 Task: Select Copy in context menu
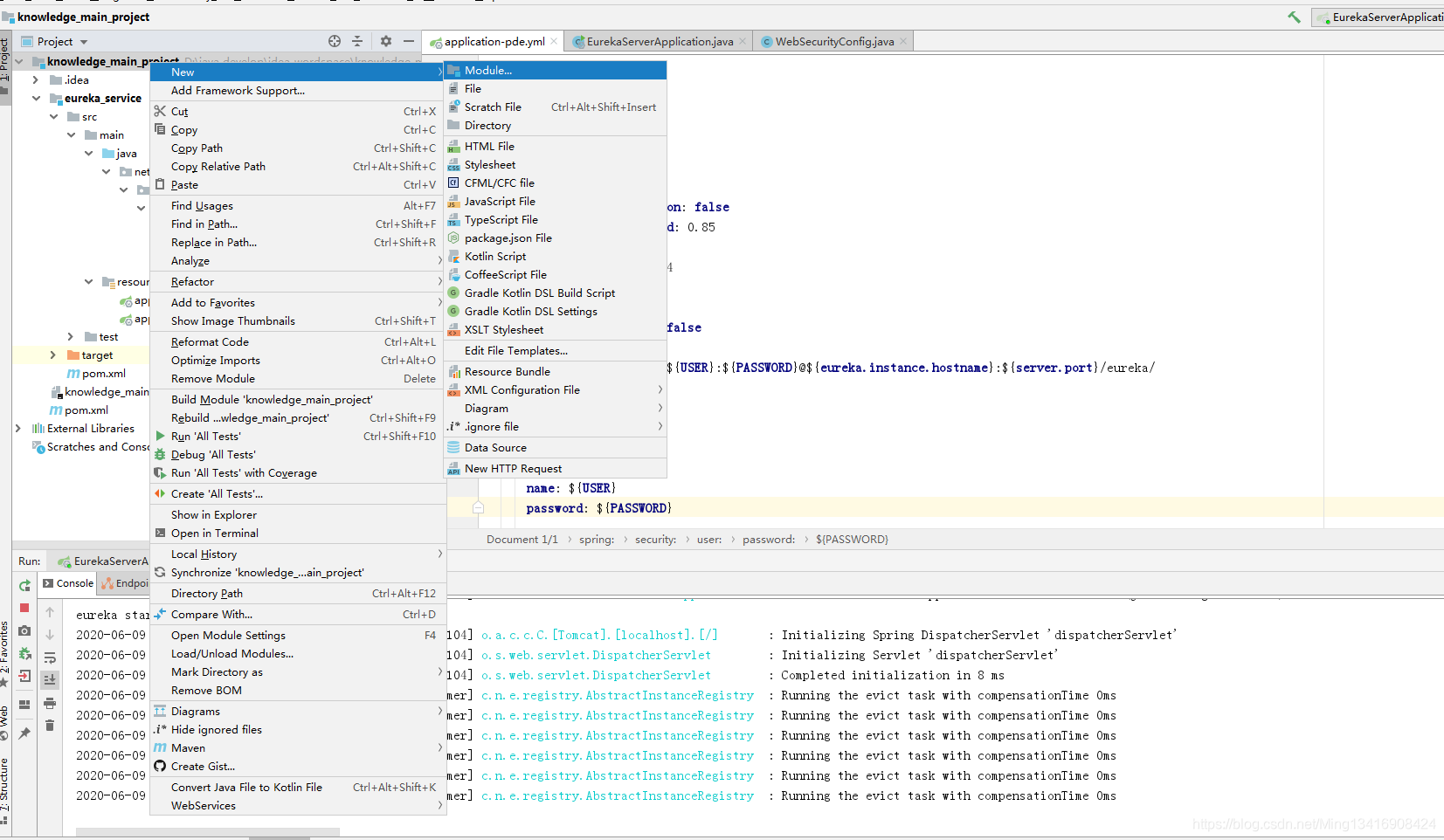click(x=297, y=130)
